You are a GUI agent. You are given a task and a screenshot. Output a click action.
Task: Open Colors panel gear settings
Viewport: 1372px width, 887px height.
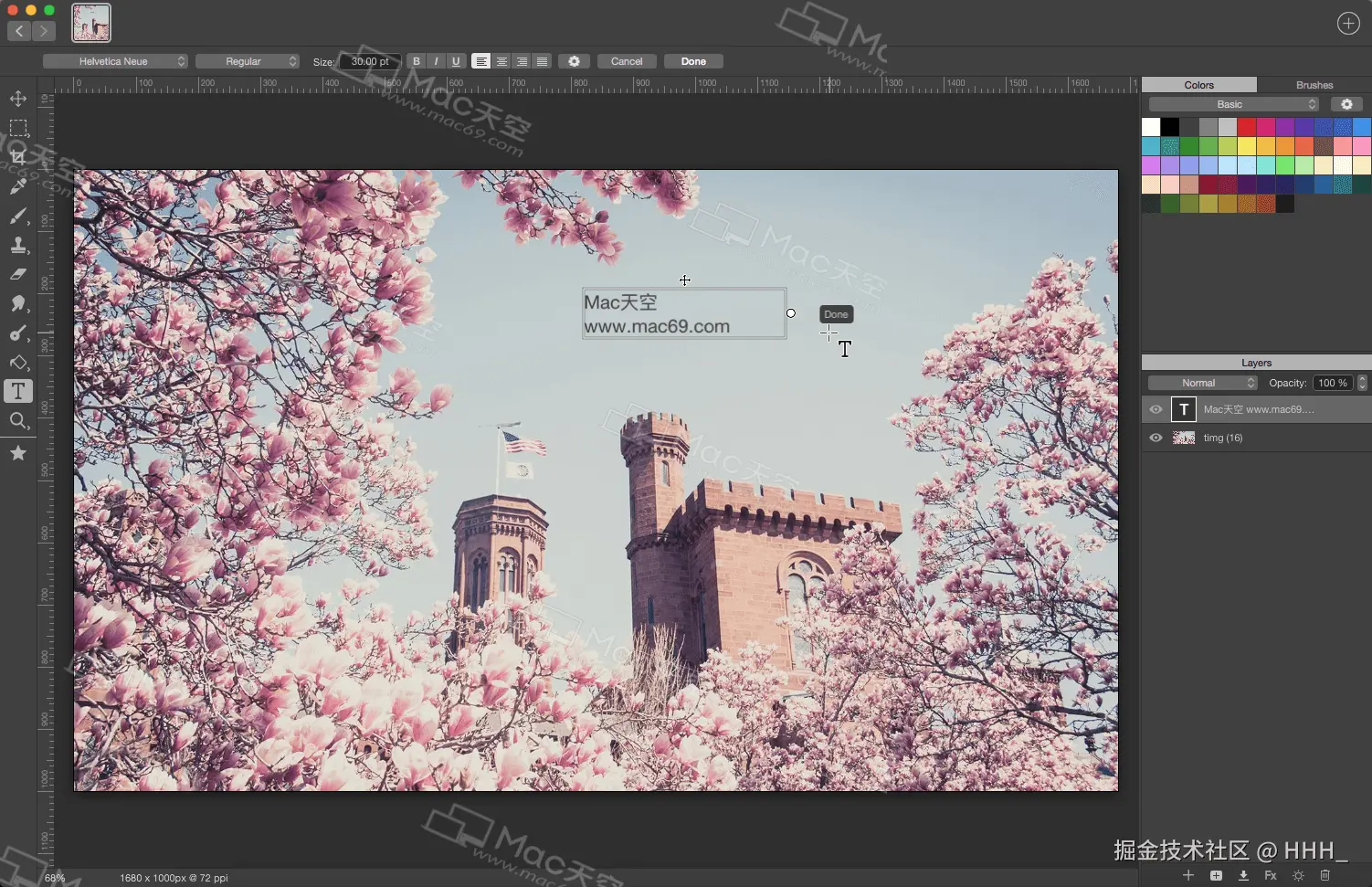click(x=1346, y=104)
